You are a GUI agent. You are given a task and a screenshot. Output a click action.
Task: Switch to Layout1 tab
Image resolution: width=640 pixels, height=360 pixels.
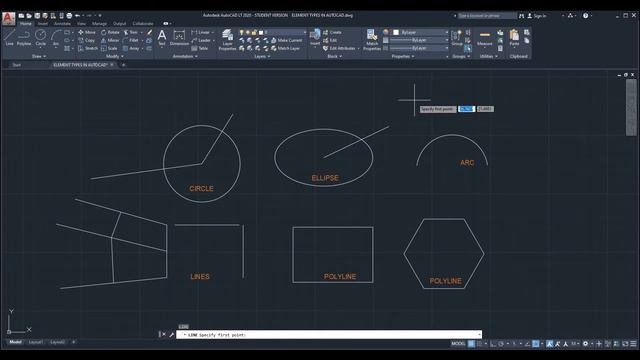point(36,342)
